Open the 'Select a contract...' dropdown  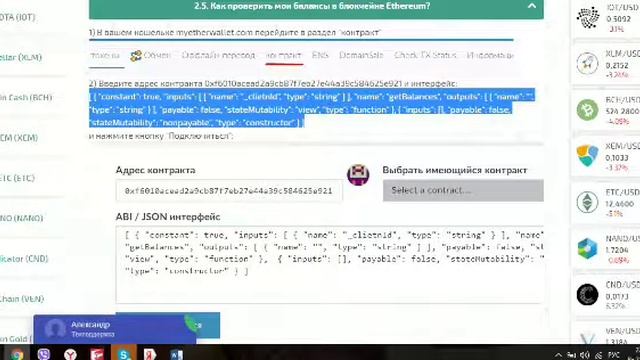[463, 190]
